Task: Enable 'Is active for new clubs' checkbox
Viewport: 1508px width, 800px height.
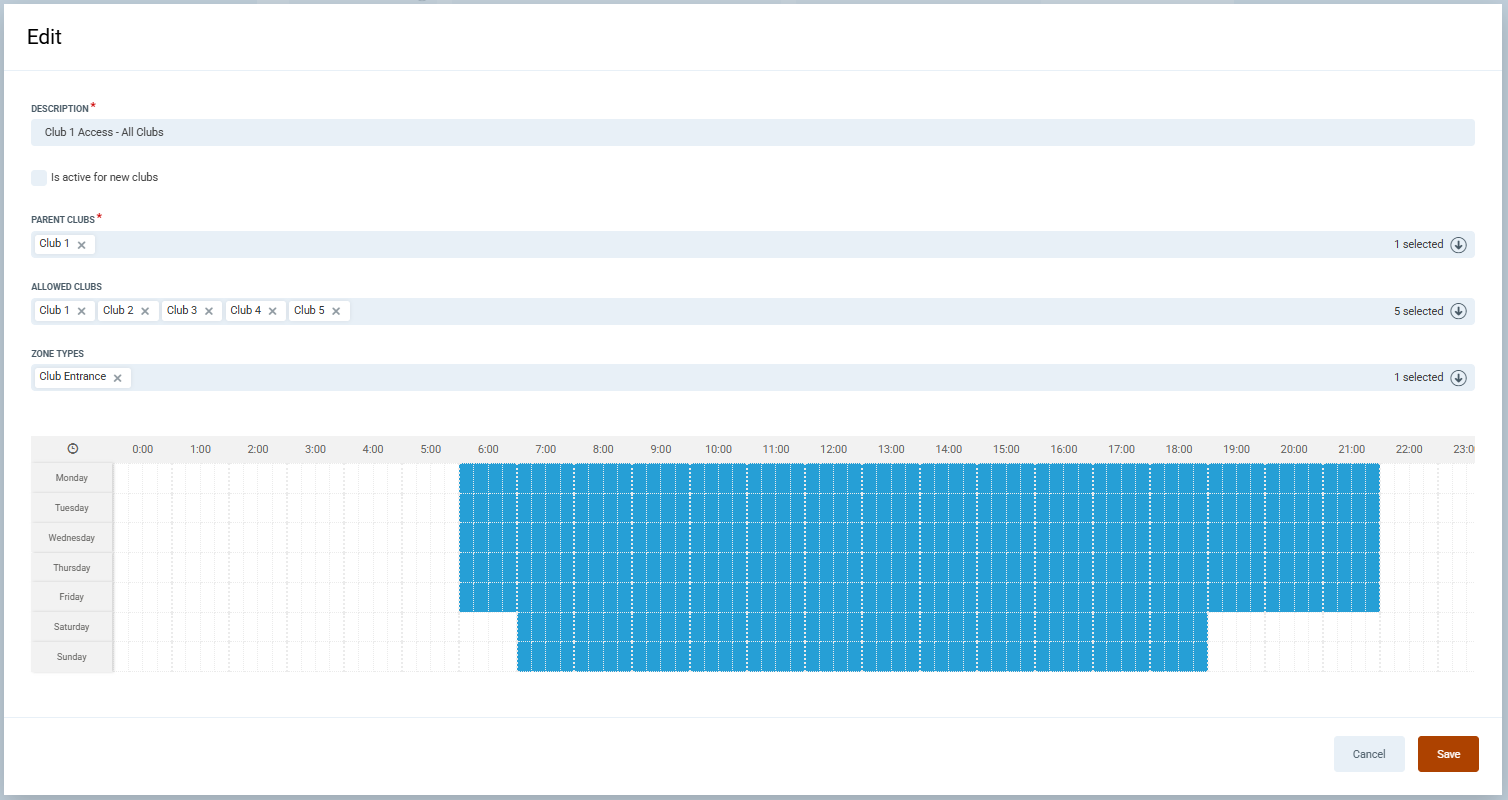Action: [39, 178]
